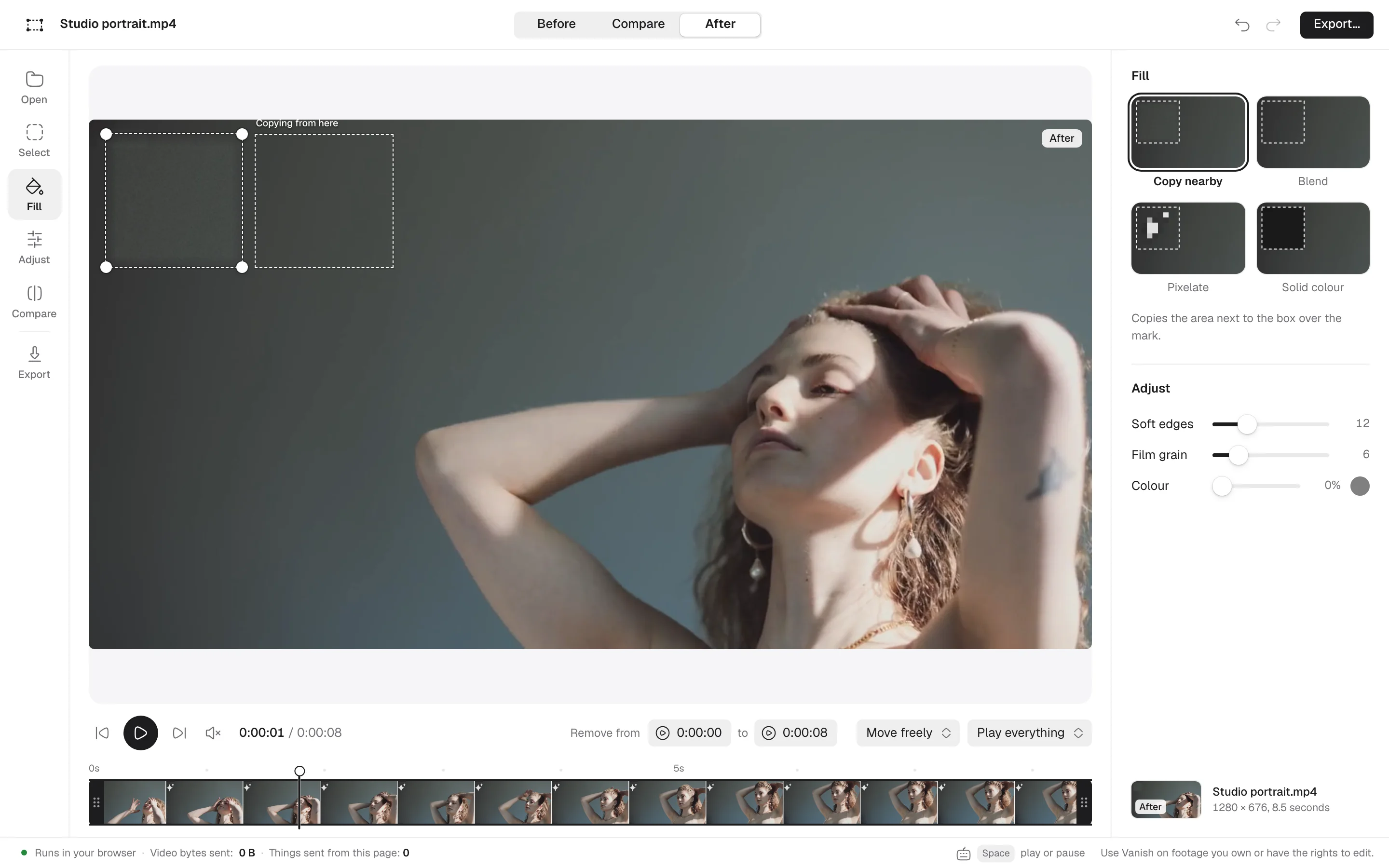Set removal start to current time
This screenshot has height=868, width=1389.
tap(662, 733)
